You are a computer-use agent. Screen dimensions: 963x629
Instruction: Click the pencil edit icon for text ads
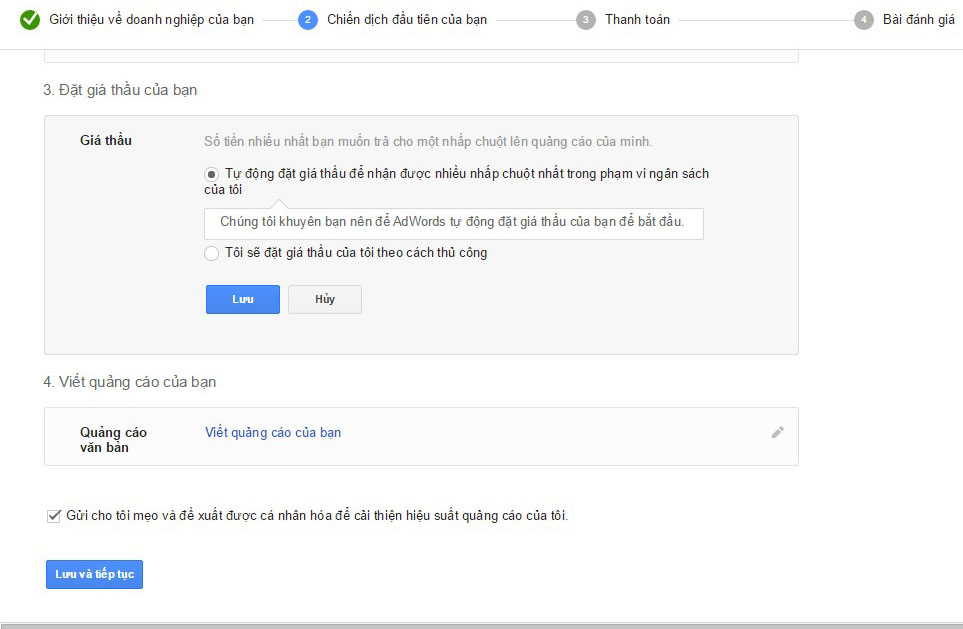(x=778, y=432)
